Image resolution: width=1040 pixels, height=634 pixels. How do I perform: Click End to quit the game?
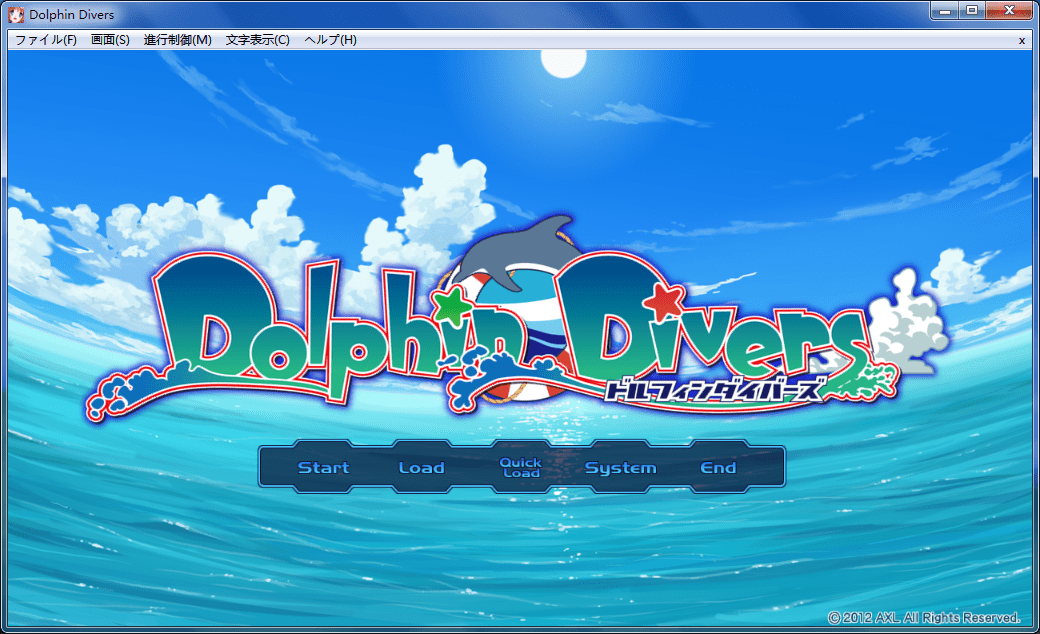coord(718,468)
